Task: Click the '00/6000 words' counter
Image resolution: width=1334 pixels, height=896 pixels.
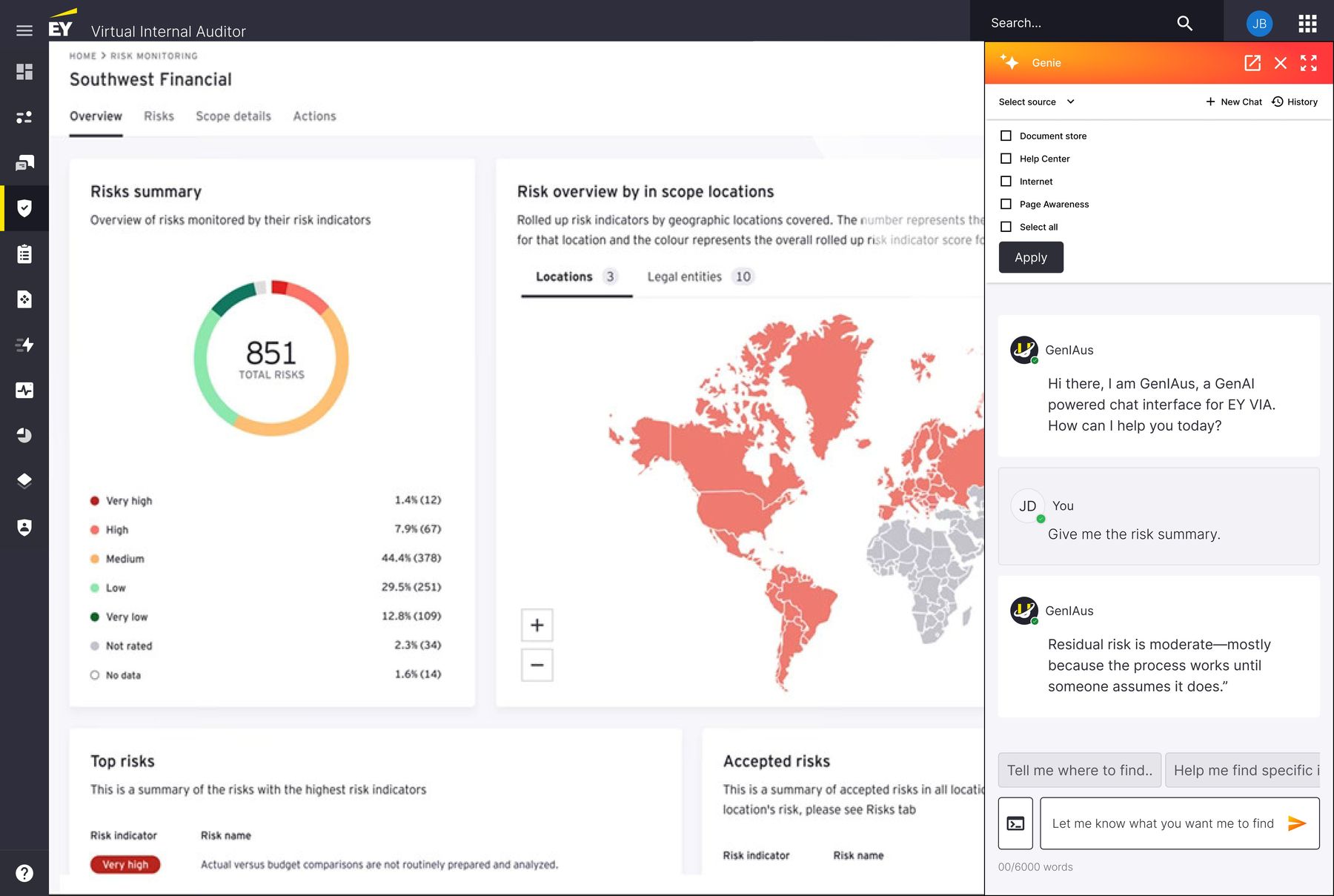Action: [x=1035, y=867]
